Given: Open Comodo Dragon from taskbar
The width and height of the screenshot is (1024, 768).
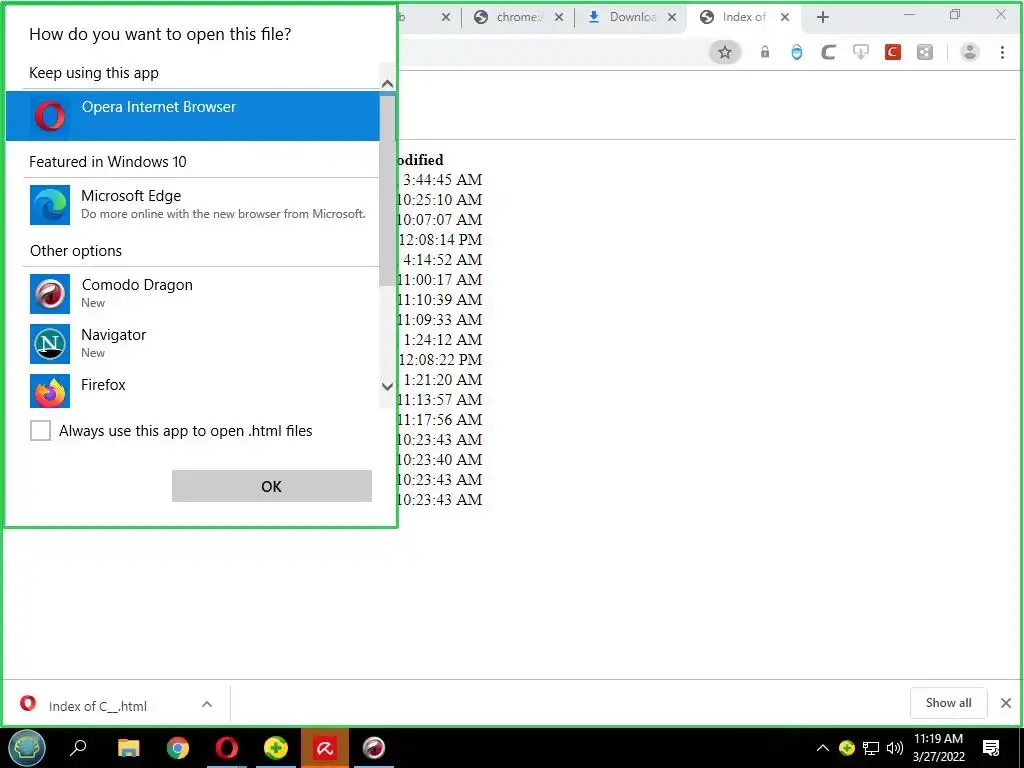Looking at the screenshot, I should tap(374, 747).
